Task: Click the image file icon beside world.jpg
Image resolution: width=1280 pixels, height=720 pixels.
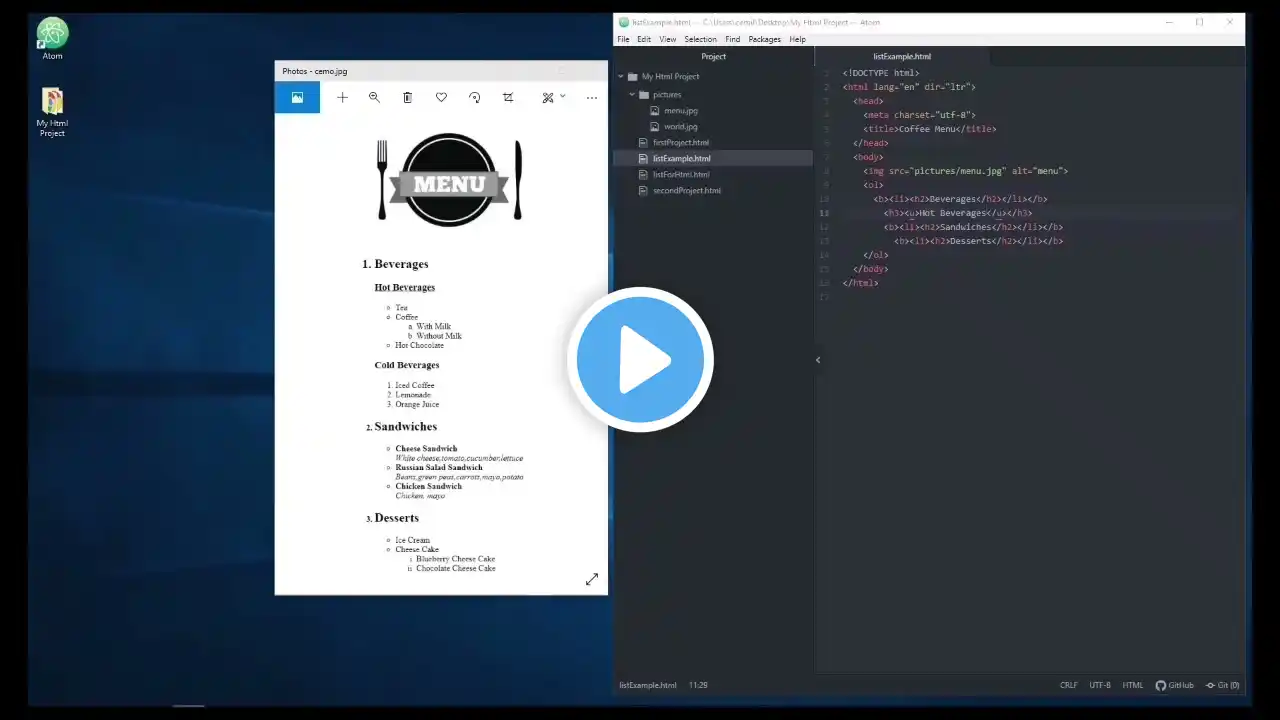Action: tap(655, 126)
